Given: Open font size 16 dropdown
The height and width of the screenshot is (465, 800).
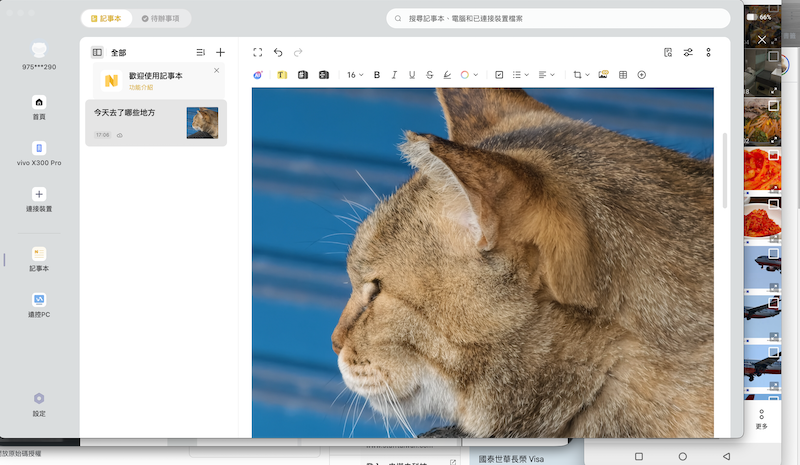Looking at the screenshot, I should tap(355, 75).
